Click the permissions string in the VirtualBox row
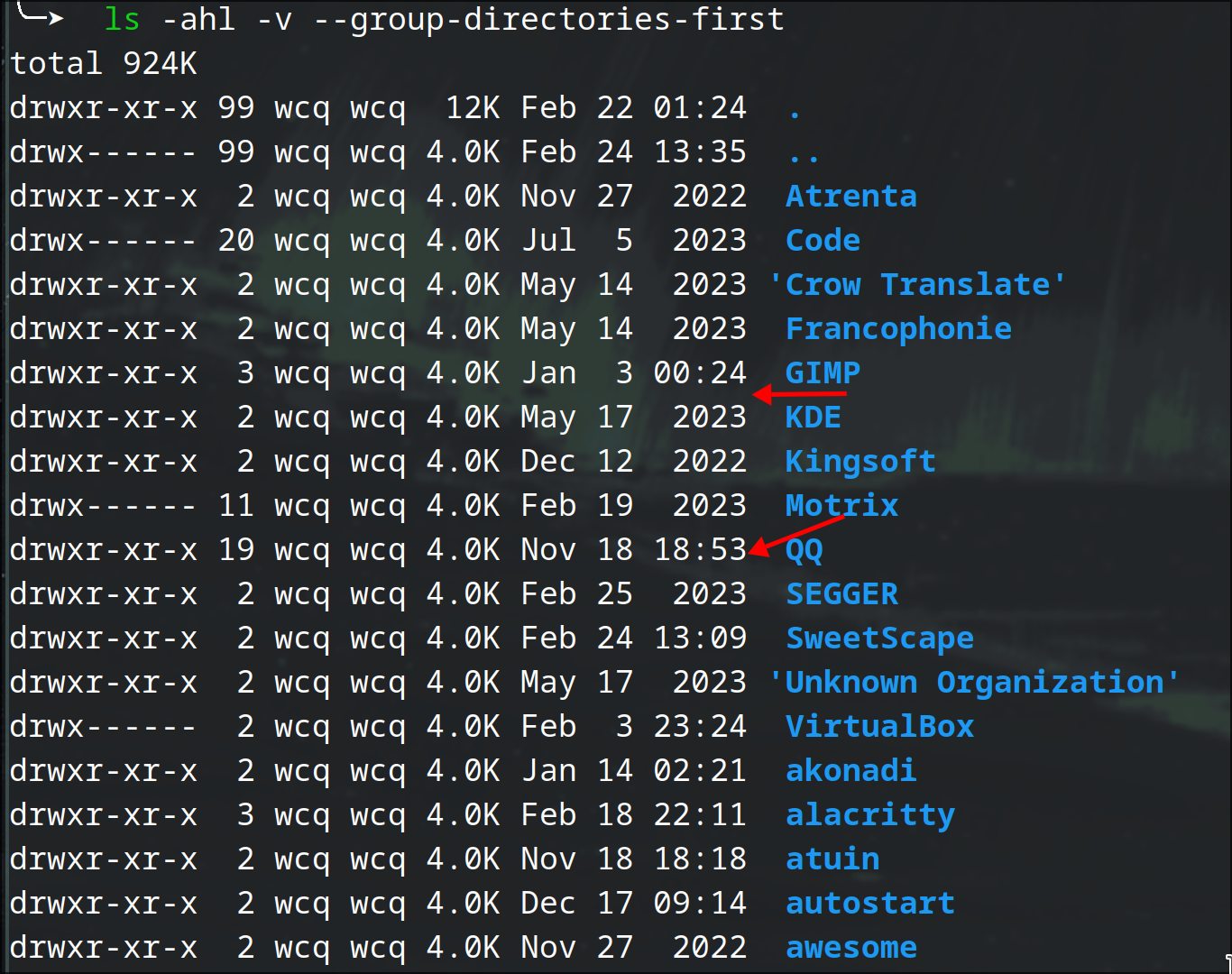The image size is (1232, 974). [x=104, y=726]
